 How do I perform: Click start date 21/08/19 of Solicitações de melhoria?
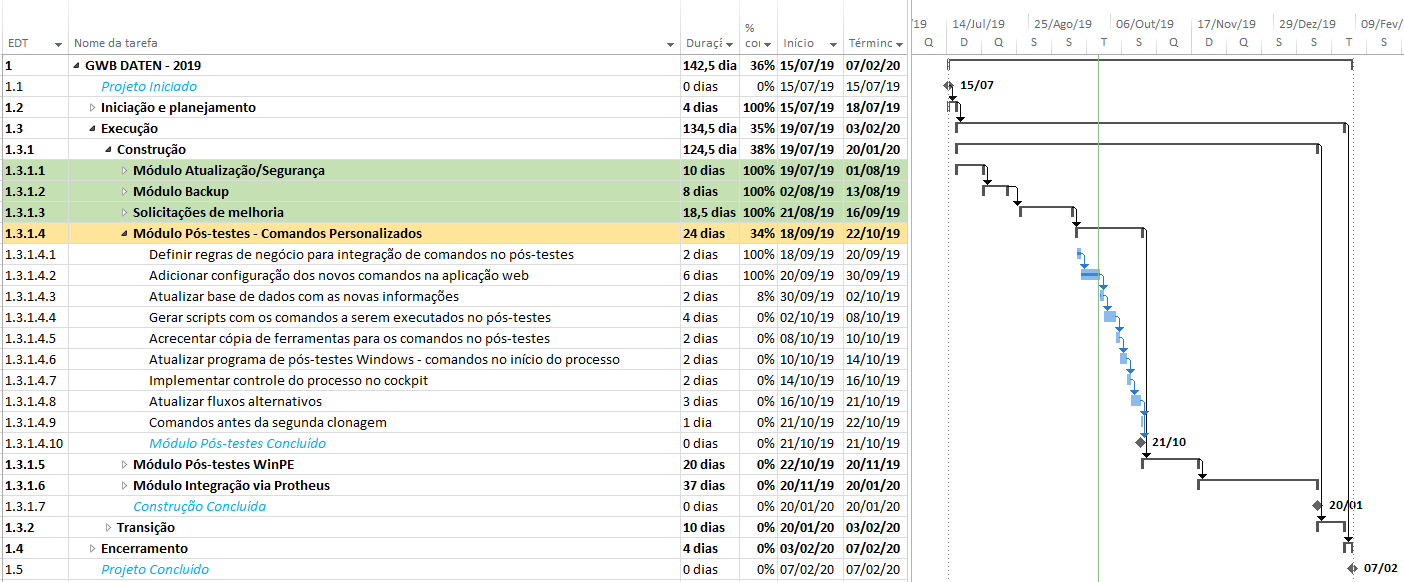click(x=810, y=213)
